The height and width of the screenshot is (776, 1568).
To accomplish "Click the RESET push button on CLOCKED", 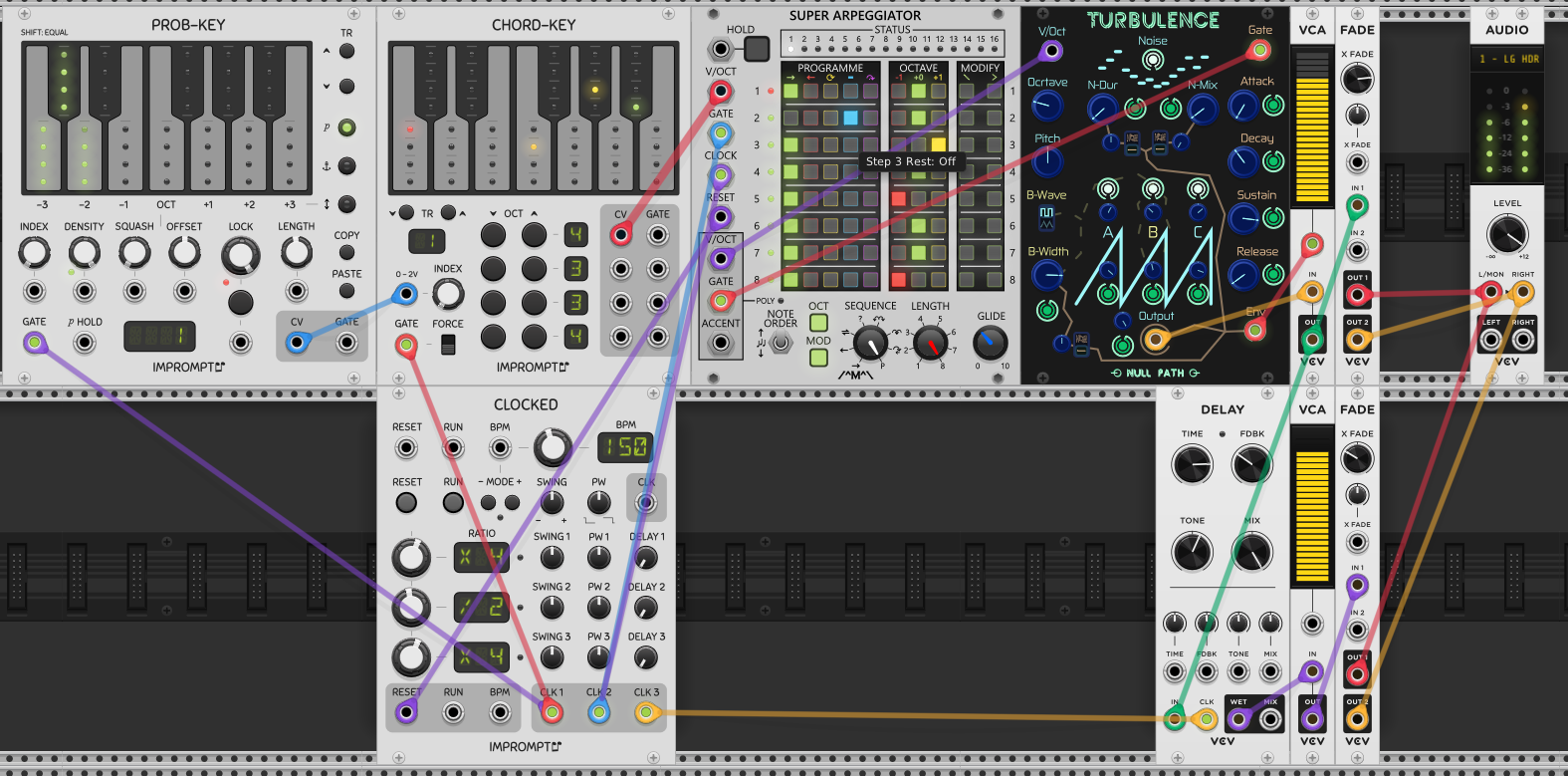I will [x=406, y=502].
